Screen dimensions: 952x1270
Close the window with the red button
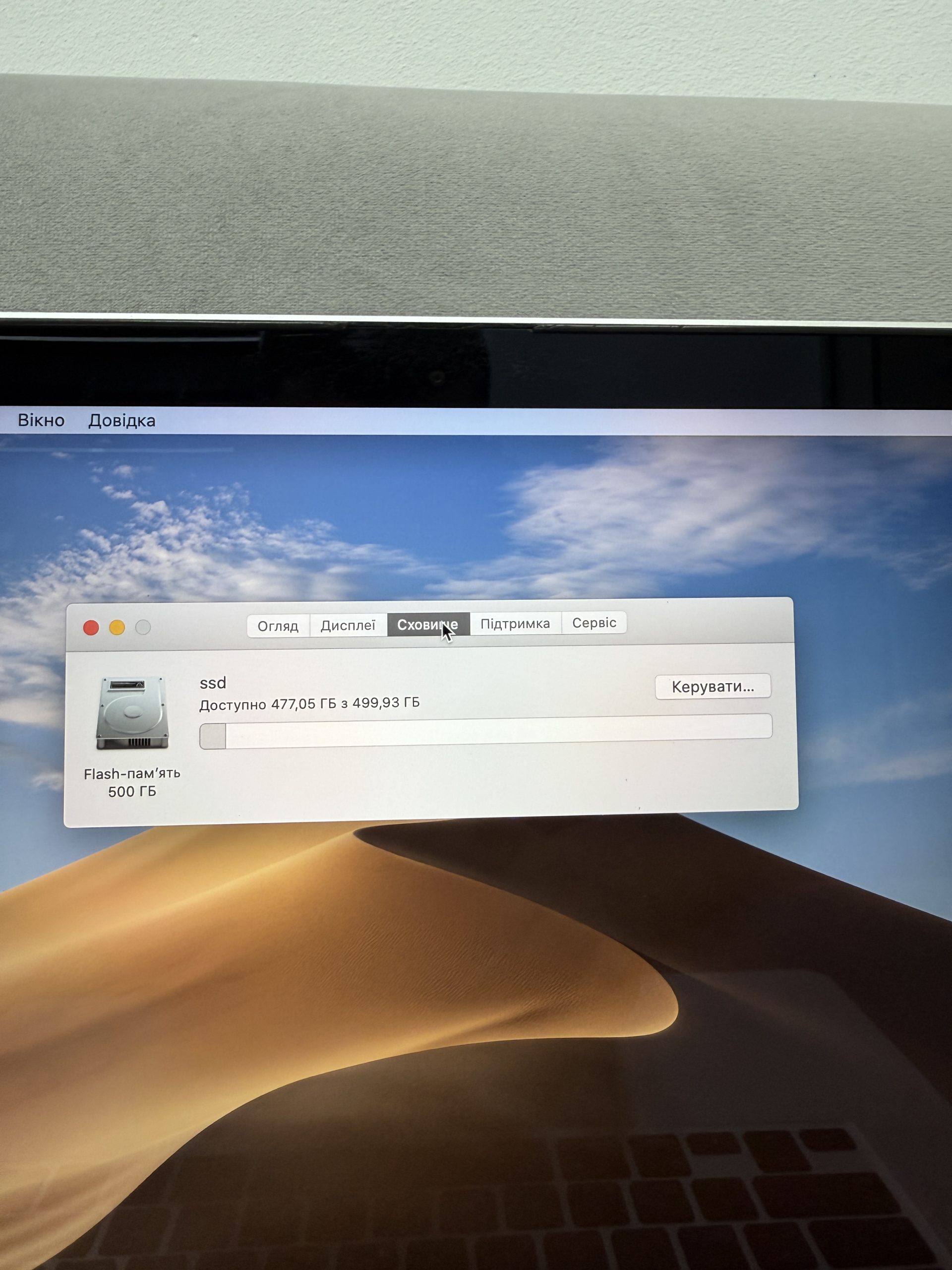click(91, 628)
